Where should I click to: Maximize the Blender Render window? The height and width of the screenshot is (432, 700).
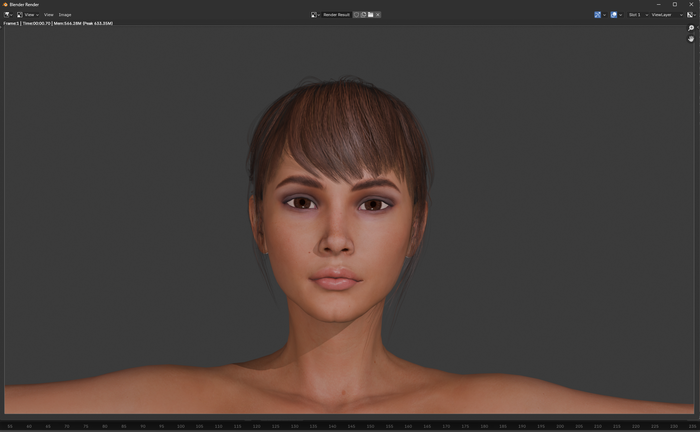click(x=675, y=4)
